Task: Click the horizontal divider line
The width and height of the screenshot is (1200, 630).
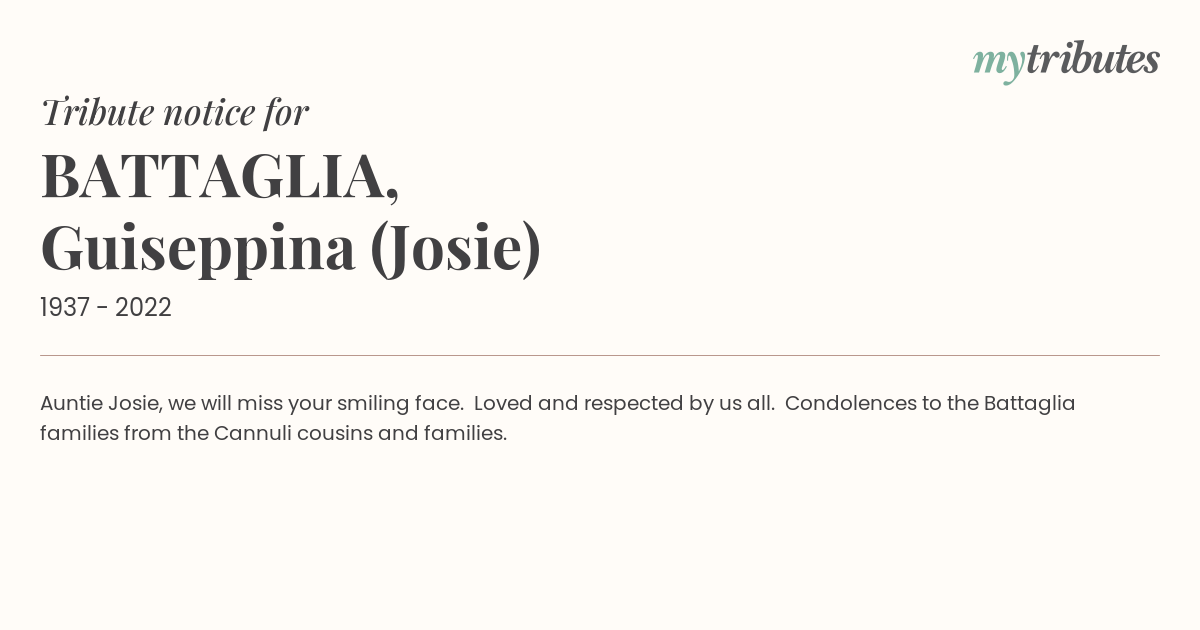Action: (600, 355)
